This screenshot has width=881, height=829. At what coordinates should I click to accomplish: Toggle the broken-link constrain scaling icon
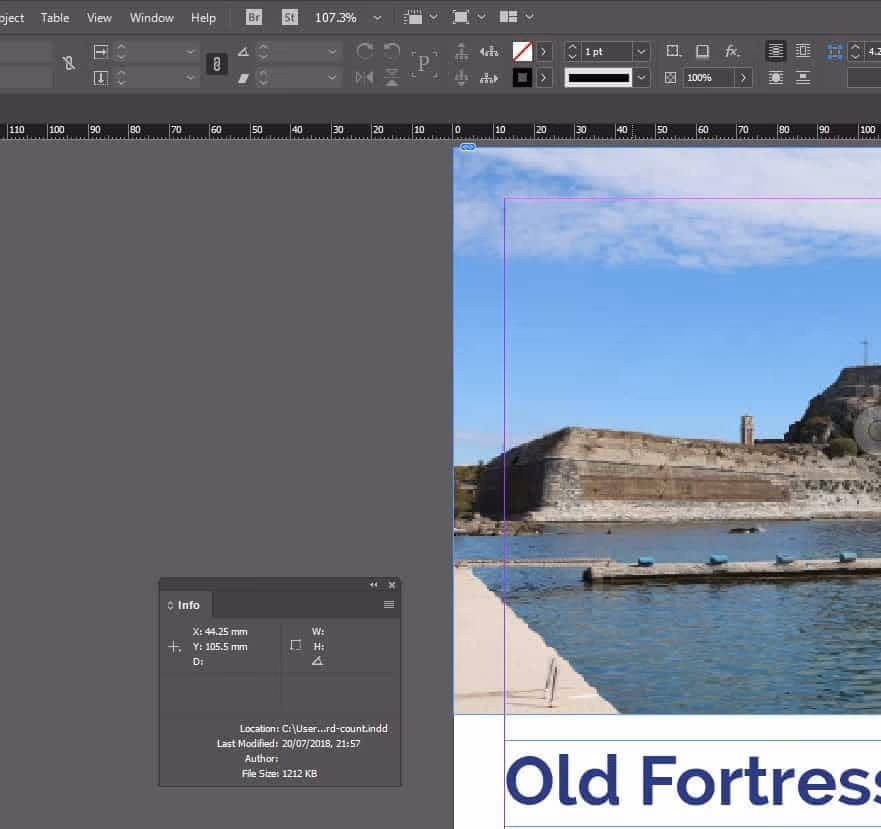pyautogui.click(x=68, y=63)
